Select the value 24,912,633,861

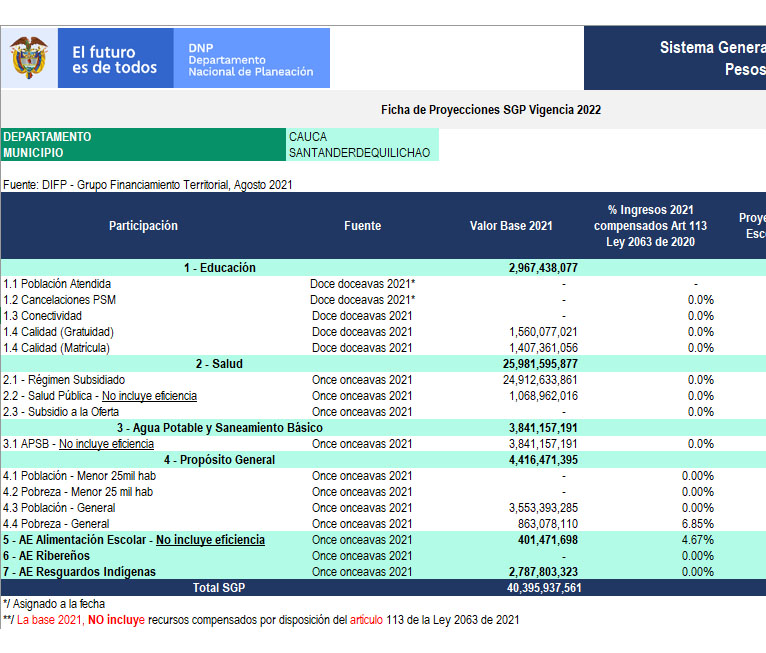tap(540, 379)
